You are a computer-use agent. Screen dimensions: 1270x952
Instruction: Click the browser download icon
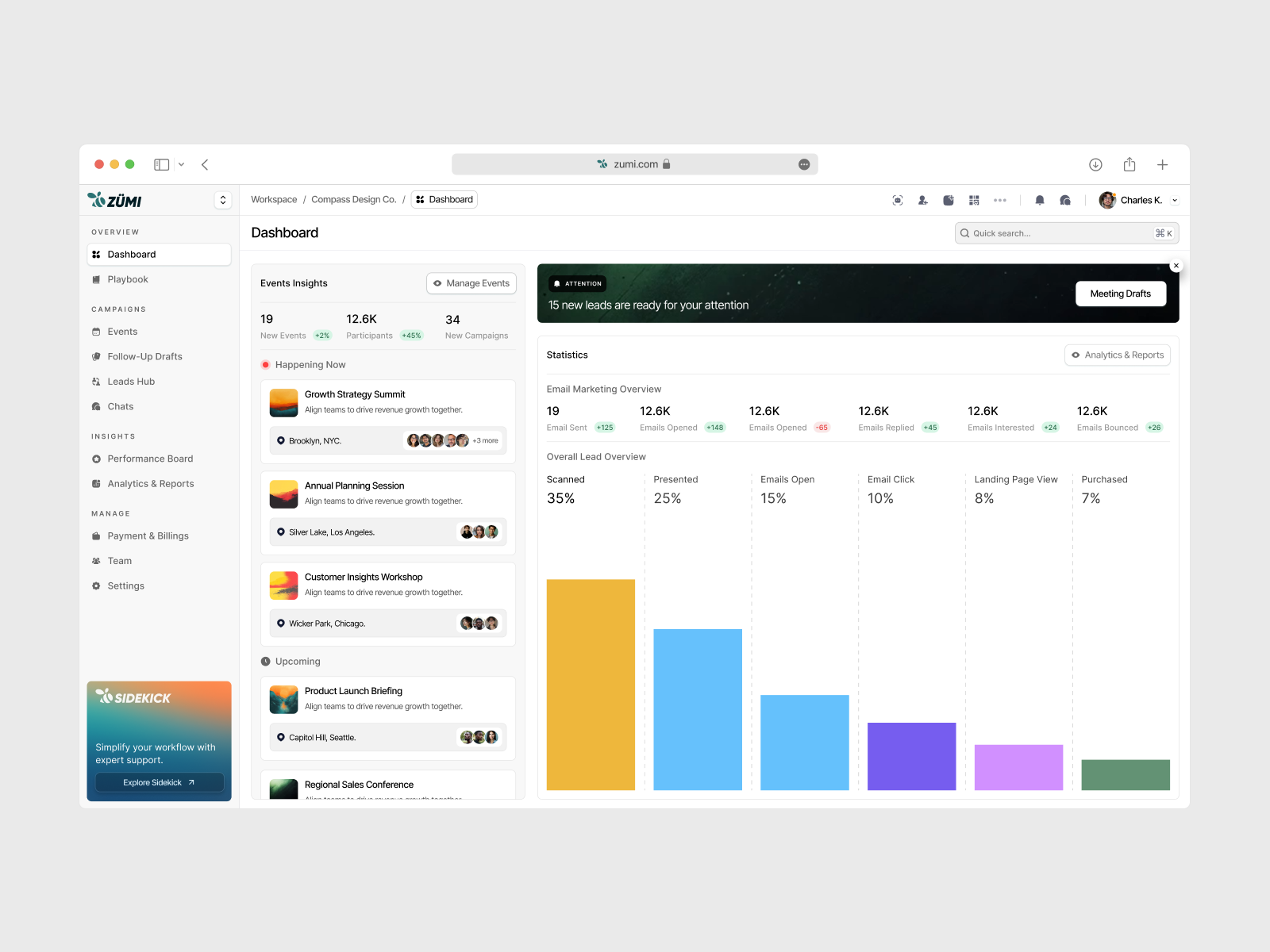[x=1095, y=165]
